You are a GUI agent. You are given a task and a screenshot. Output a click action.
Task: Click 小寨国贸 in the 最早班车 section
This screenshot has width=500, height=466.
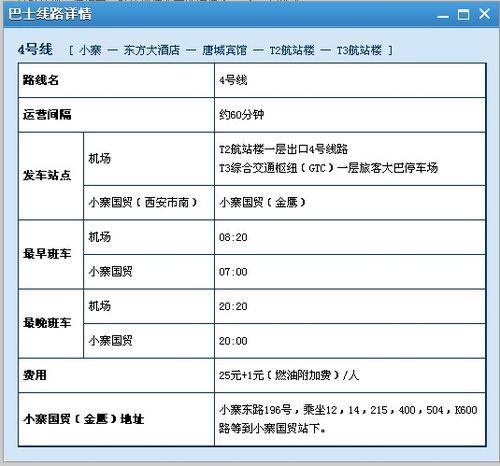(x=110, y=272)
